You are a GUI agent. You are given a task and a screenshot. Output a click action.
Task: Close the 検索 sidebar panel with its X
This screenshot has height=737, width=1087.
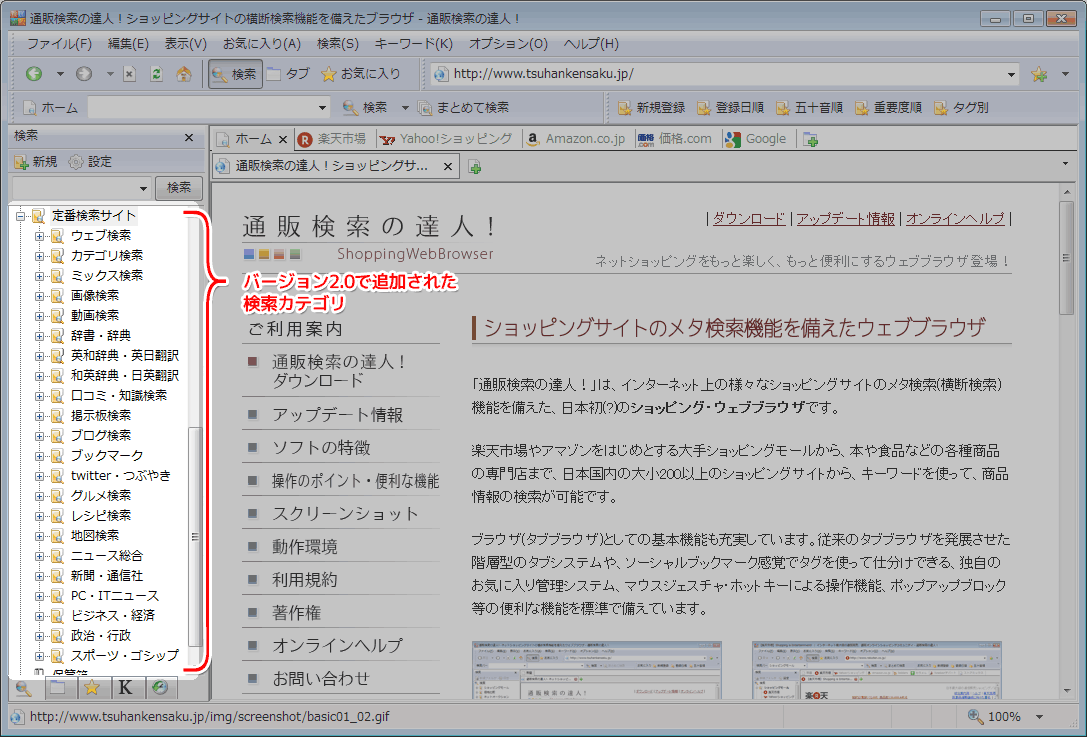pos(189,137)
